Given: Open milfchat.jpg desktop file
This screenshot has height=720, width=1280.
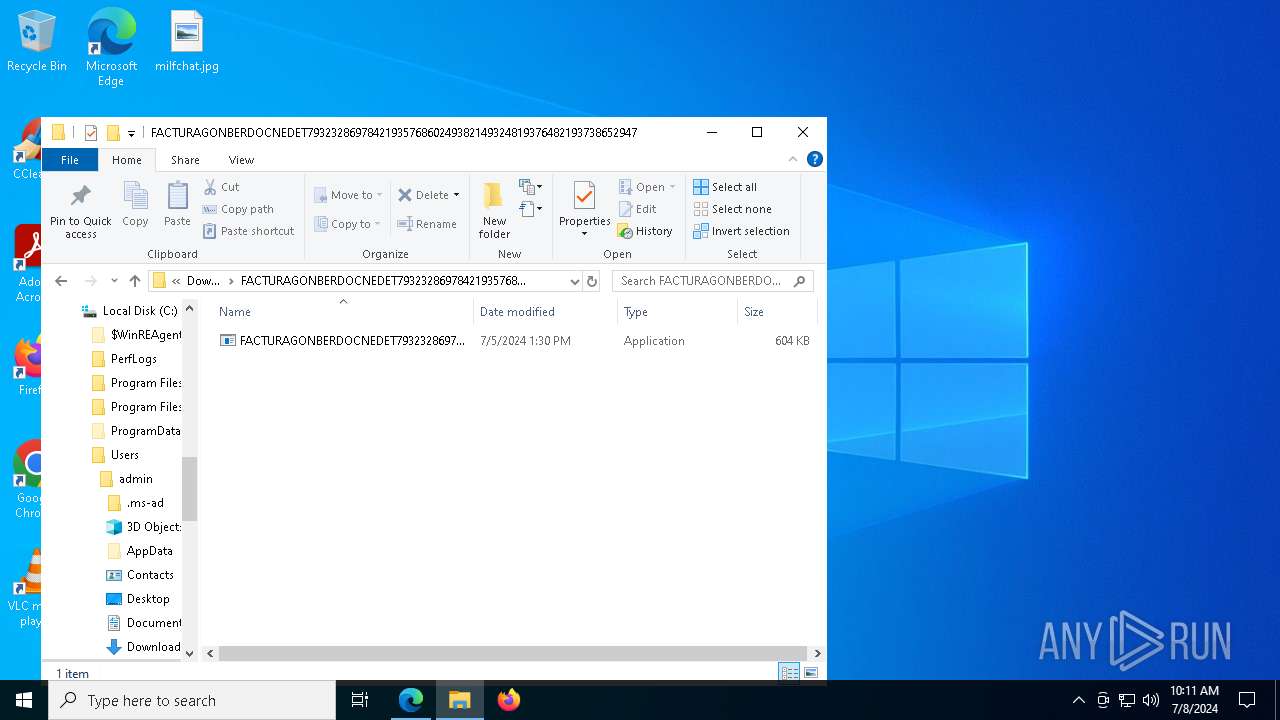Looking at the screenshot, I should click(x=187, y=41).
